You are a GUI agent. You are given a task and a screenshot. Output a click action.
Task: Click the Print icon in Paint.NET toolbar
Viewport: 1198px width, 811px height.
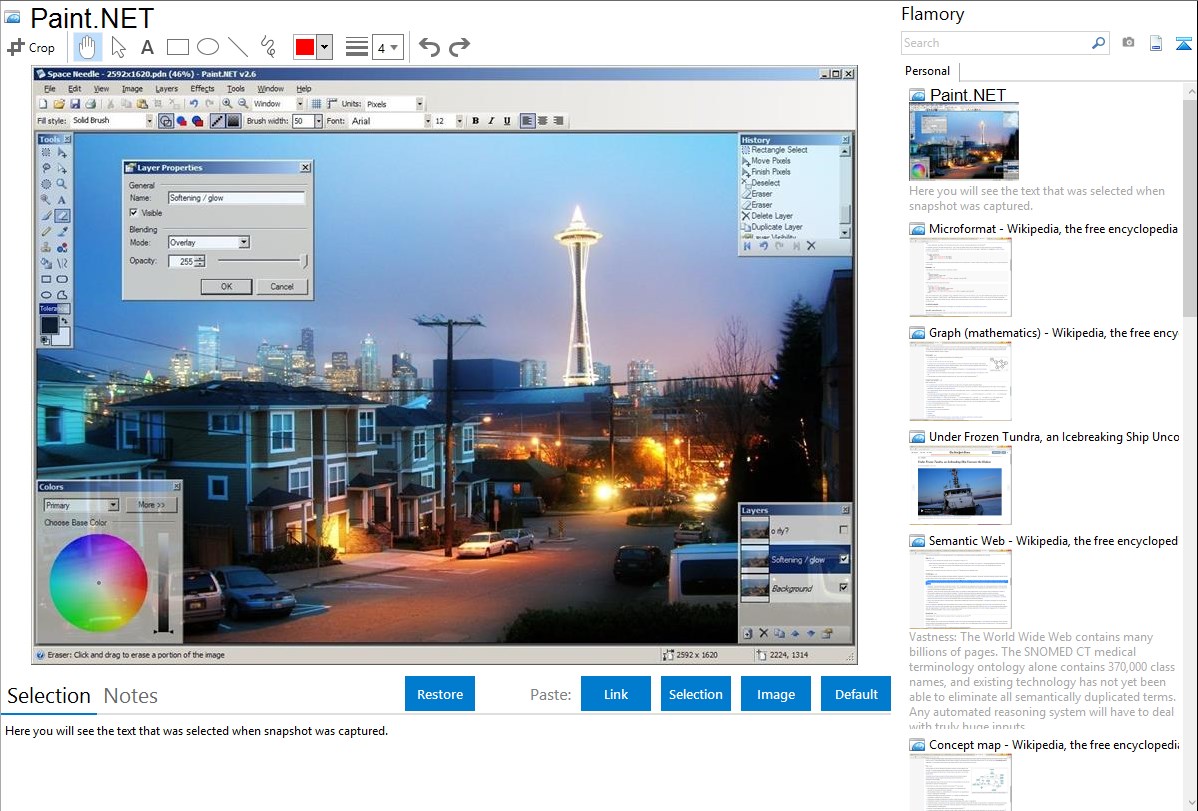click(90, 104)
